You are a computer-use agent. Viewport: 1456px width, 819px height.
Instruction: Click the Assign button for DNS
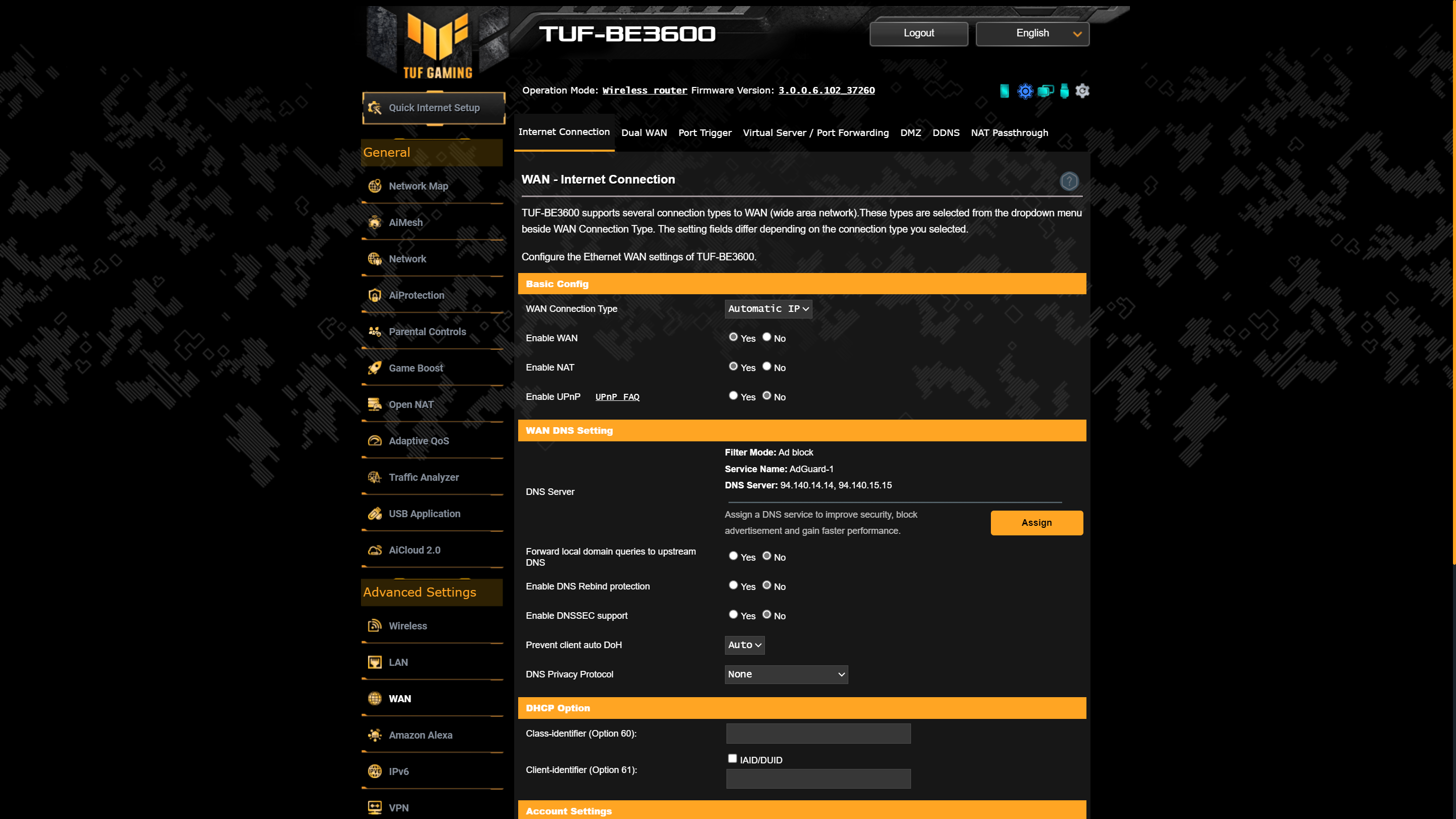pos(1036,522)
